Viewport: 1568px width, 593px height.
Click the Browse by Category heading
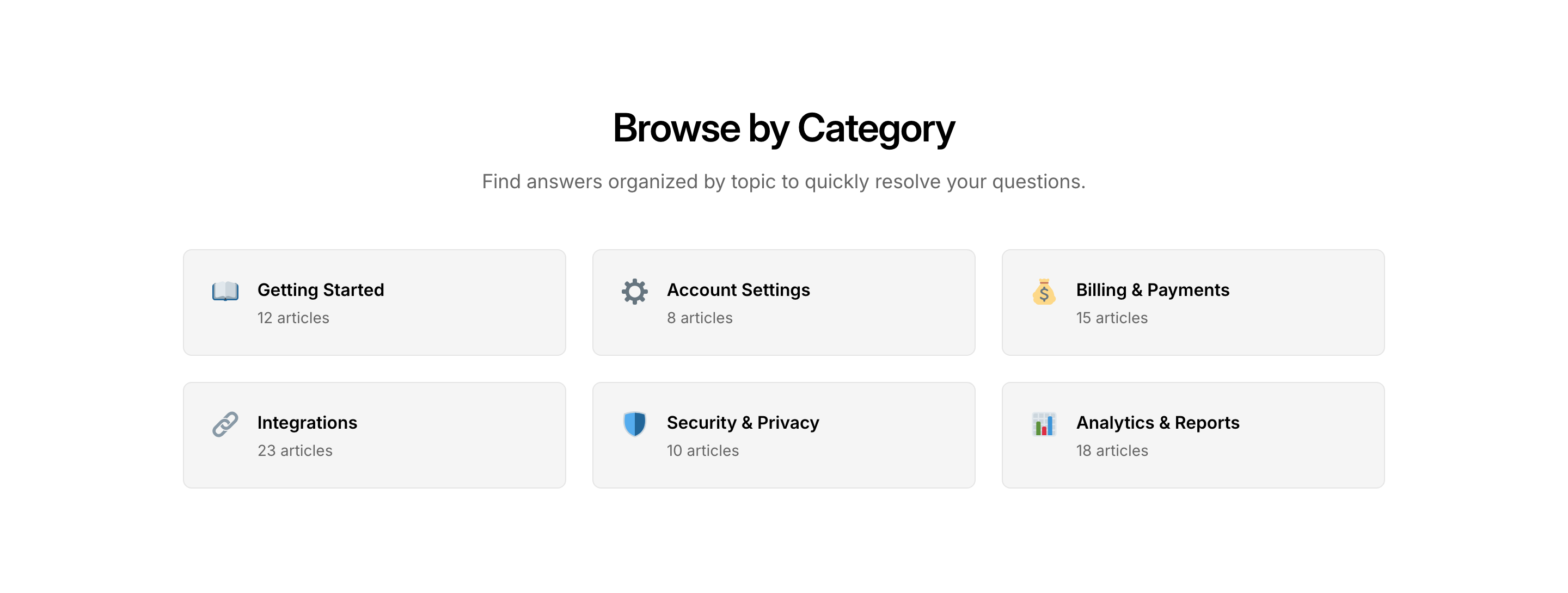[783, 128]
